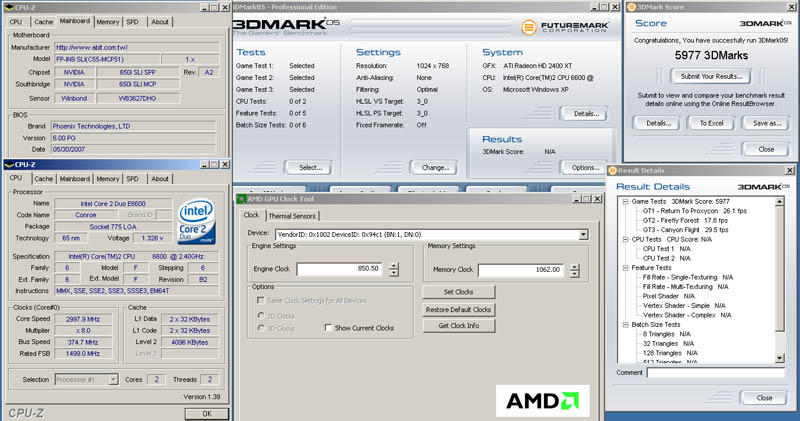This screenshot has height=421, width=800.
Task: Click the Set Clocks button
Action: [x=459, y=292]
